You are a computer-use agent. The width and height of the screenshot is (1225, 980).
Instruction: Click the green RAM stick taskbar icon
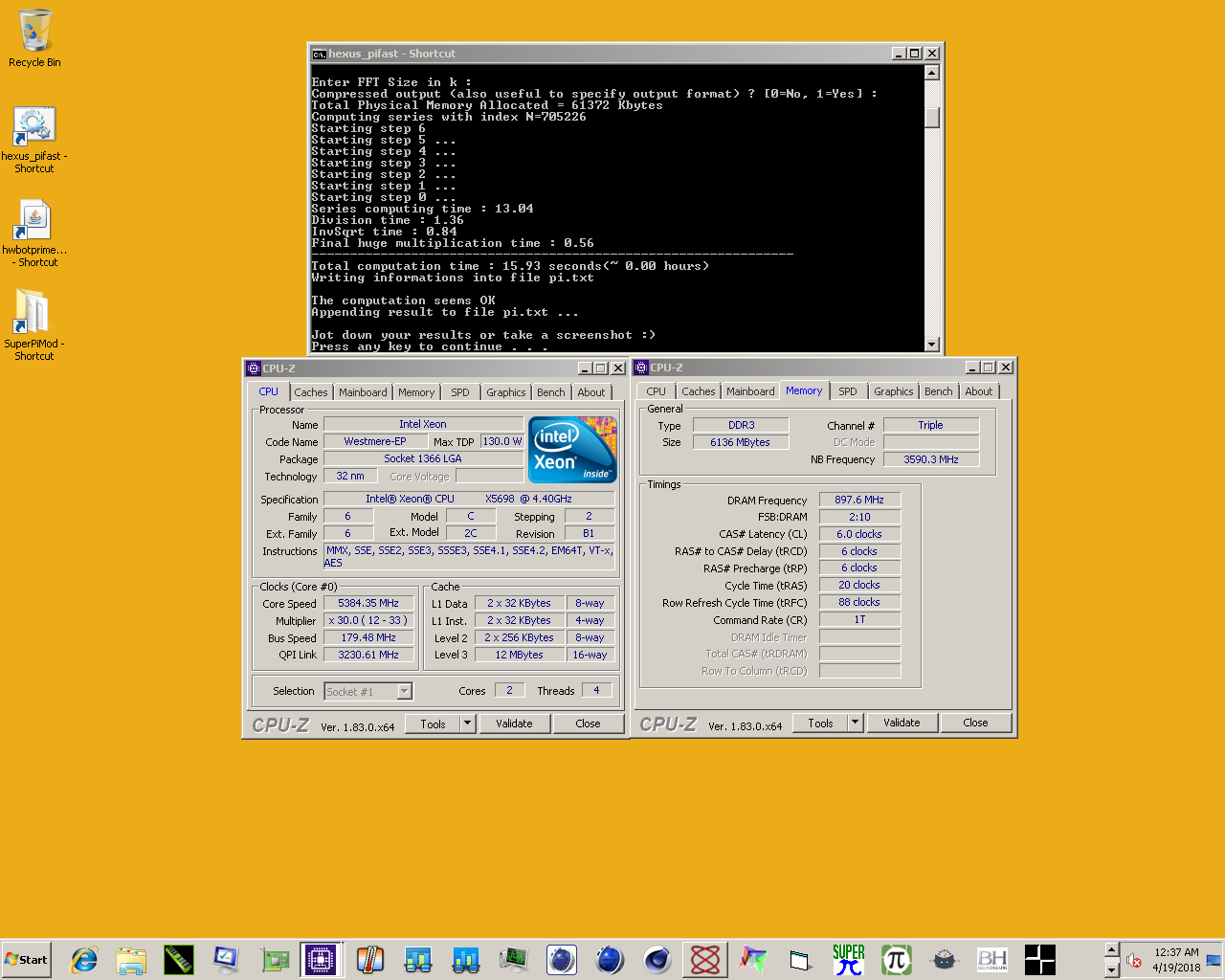pyautogui.click(x=179, y=959)
